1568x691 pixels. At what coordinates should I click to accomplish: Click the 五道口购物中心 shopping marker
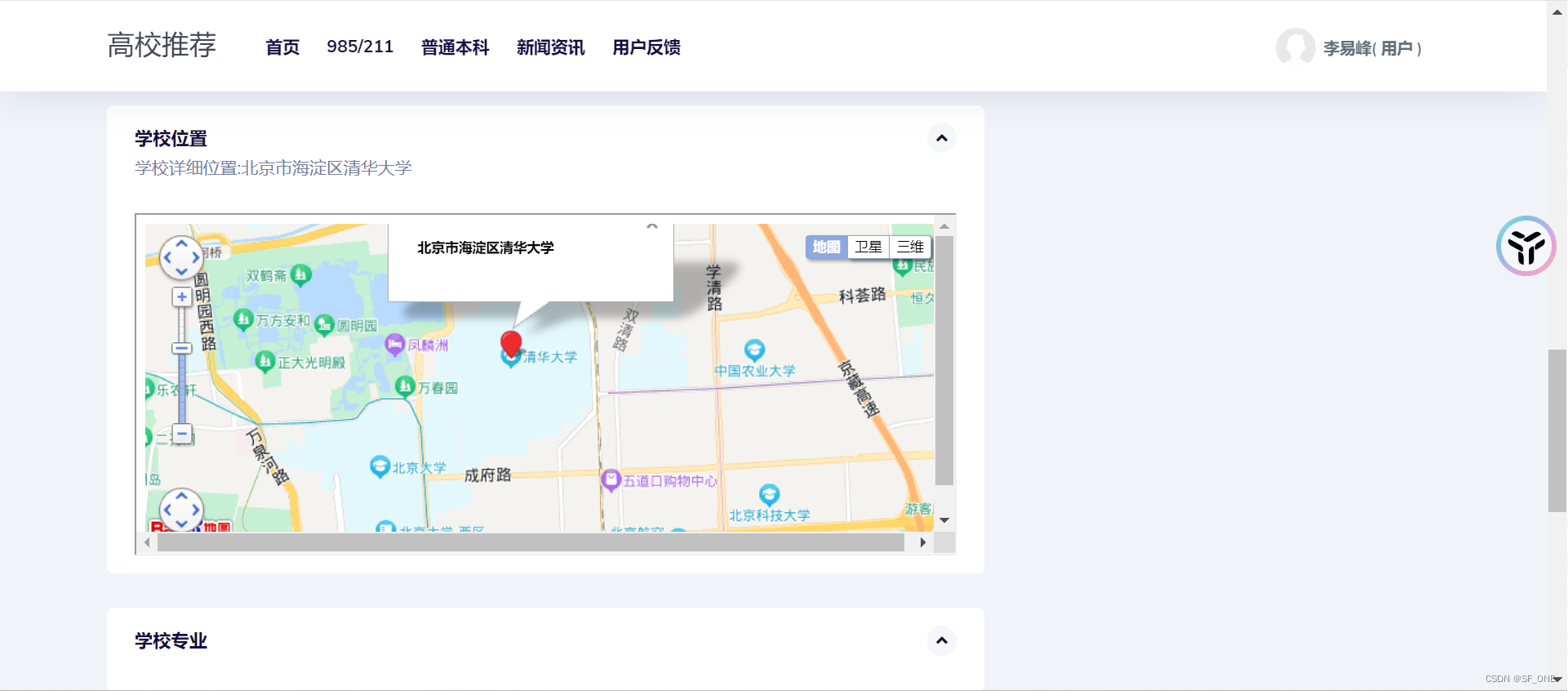(x=611, y=480)
